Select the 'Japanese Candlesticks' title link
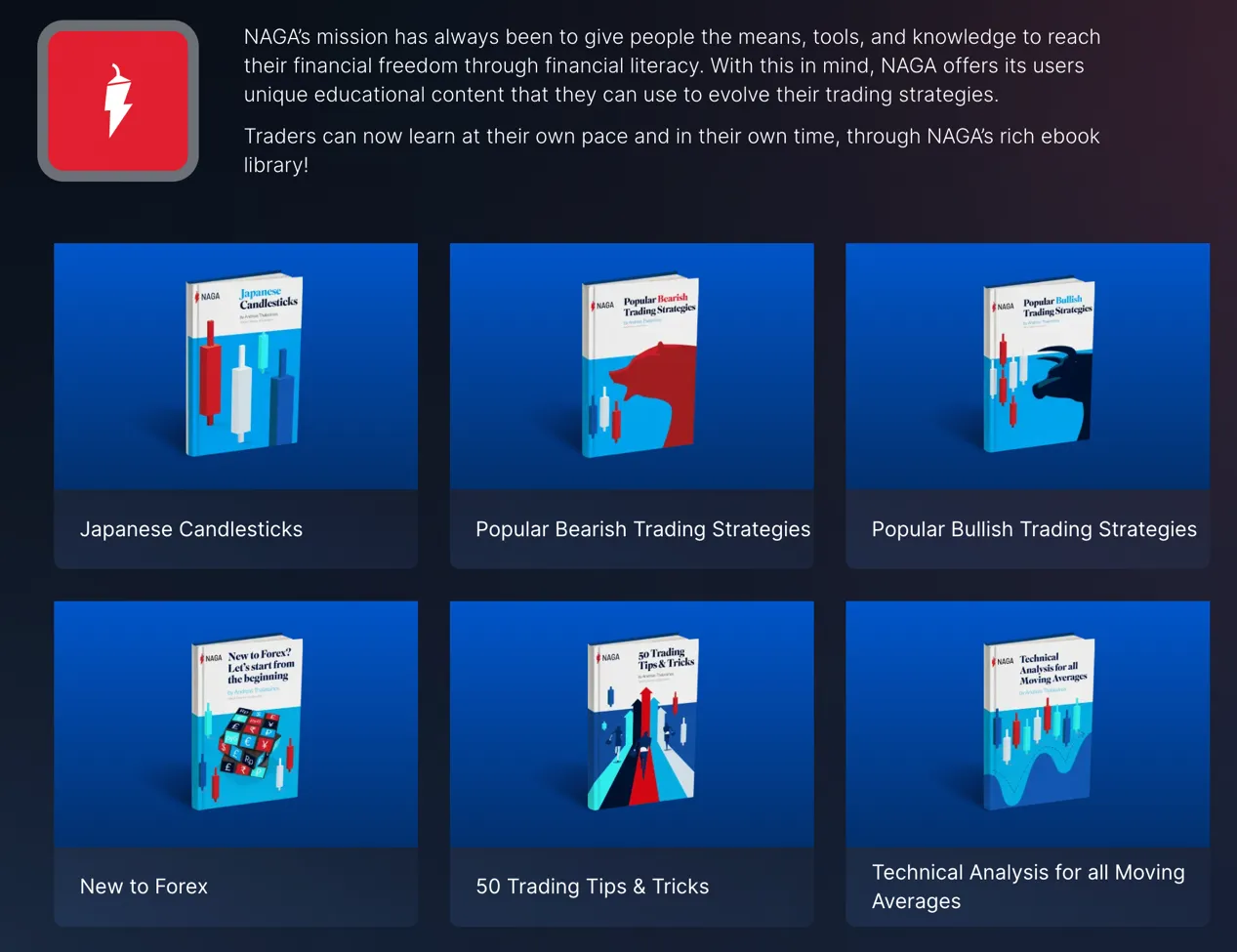This screenshot has width=1237, height=952. 191,529
